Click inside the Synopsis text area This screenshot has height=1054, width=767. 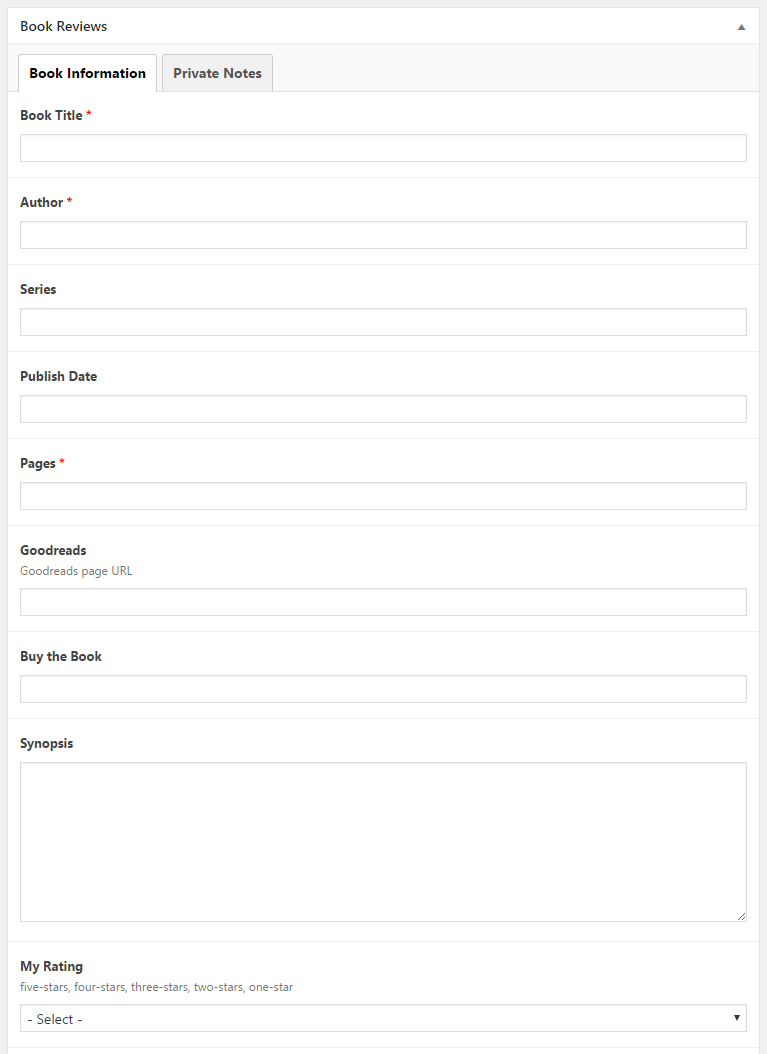point(383,841)
